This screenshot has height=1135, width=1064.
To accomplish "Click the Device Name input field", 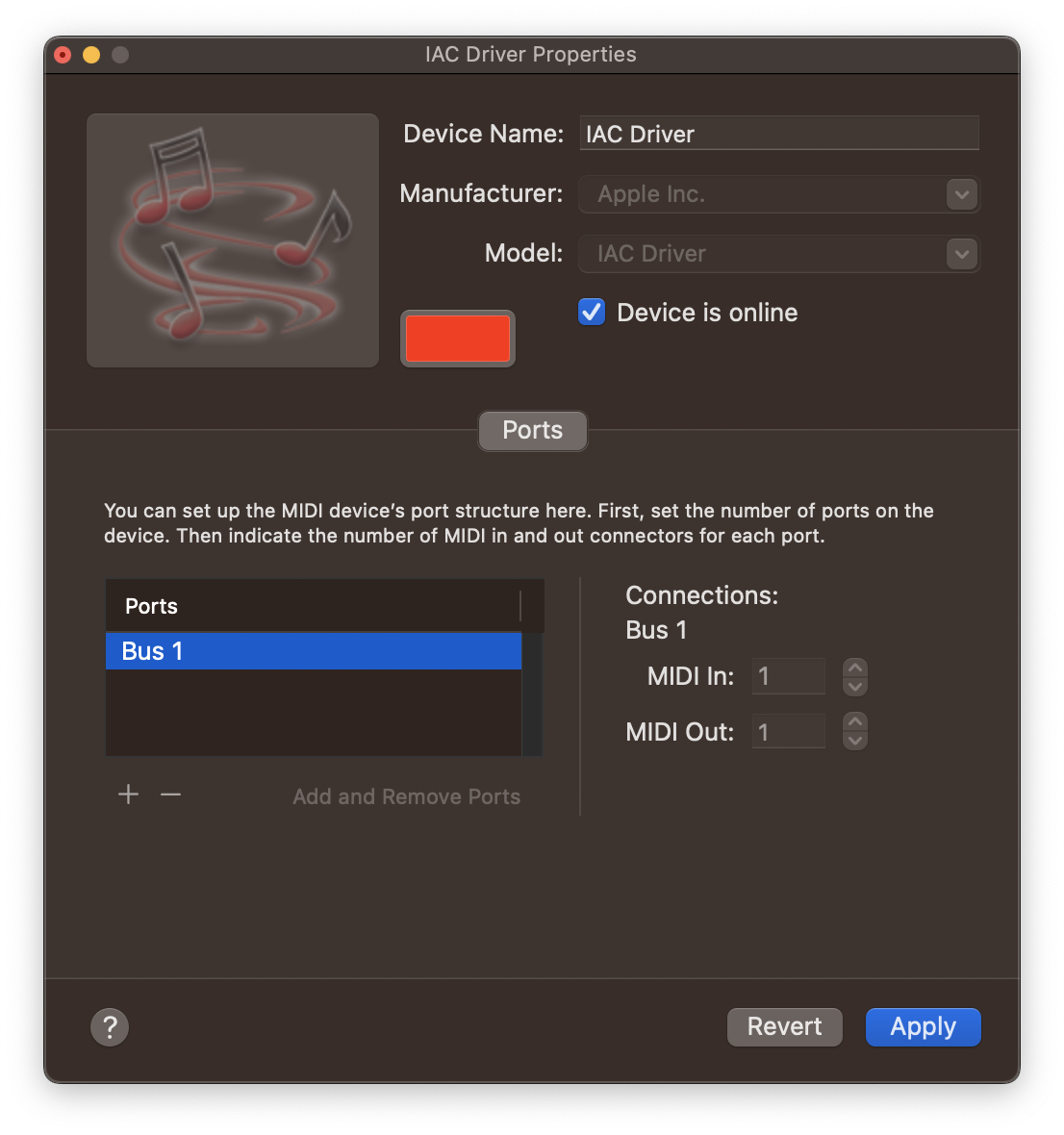I will coord(778,134).
